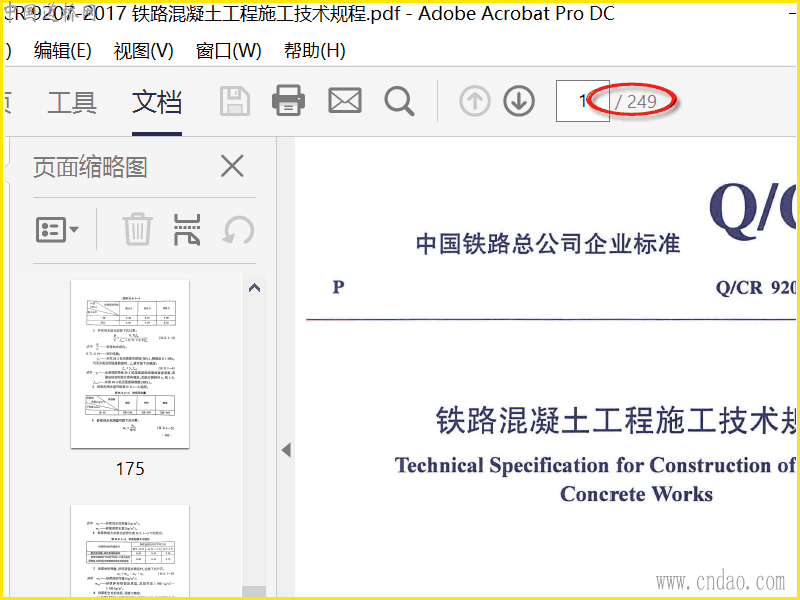Rotate pages counterclockwise icon
800x600 pixels.
(x=238, y=230)
